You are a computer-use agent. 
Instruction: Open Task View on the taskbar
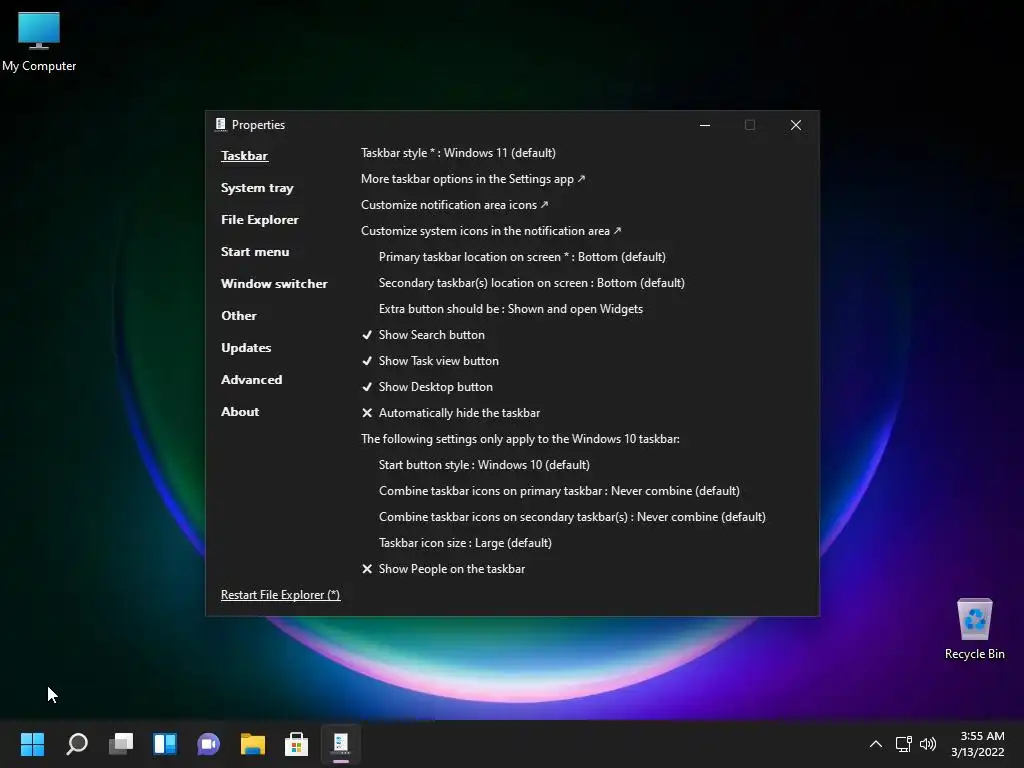[121, 744]
